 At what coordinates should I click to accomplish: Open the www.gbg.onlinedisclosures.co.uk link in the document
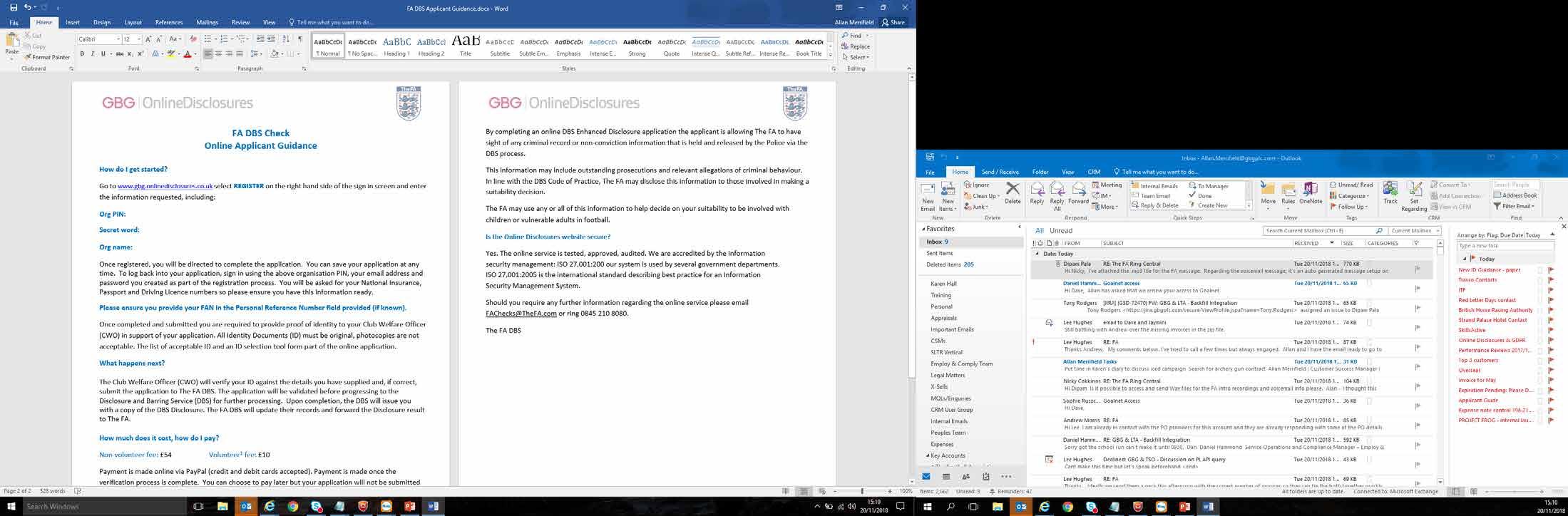(x=165, y=186)
